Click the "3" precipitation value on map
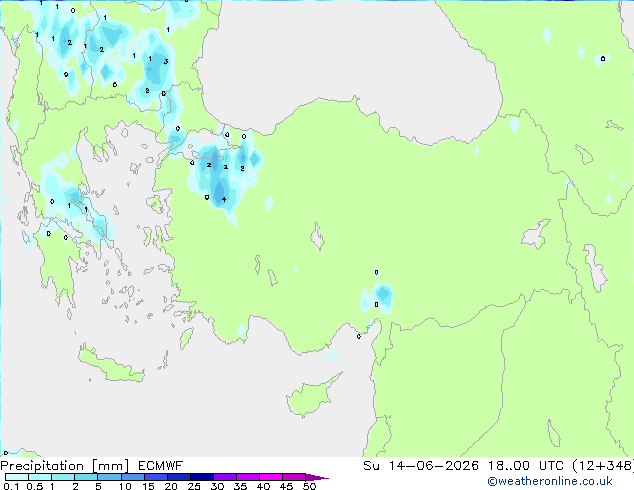Image resolution: width=634 pixels, height=490 pixels. pyautogui.click(x=166, y=61)
